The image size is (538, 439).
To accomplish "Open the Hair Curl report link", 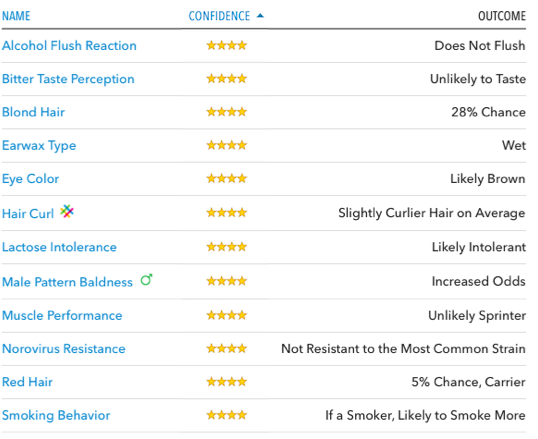I will tap(28, 214).
